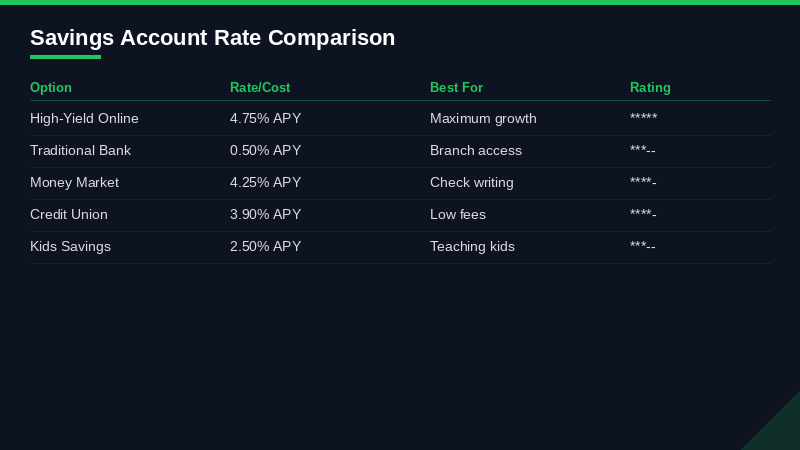Select the Option column header
This screenshot has width=800, height=450.
point(51,88)
